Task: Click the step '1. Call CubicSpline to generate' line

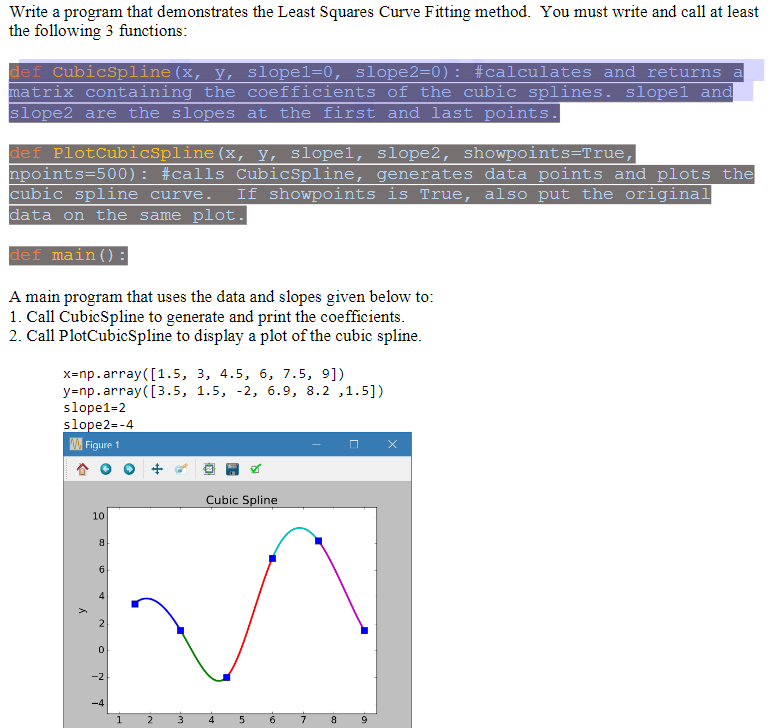Action: (207, 316)
